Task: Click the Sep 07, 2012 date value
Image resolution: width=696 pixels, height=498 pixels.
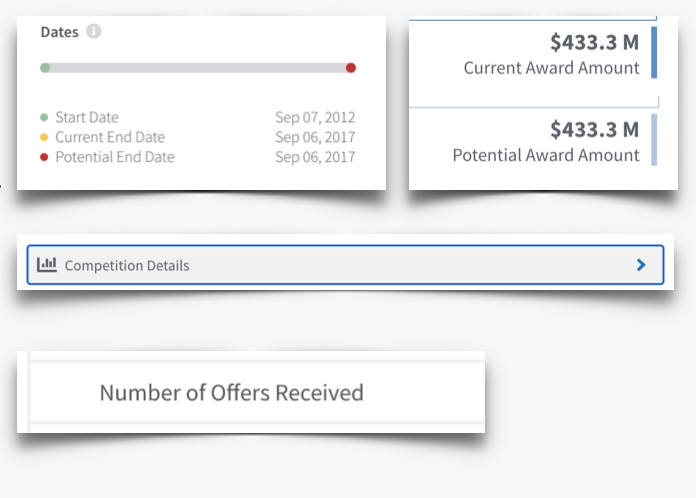Action: [x=315, y=117]
